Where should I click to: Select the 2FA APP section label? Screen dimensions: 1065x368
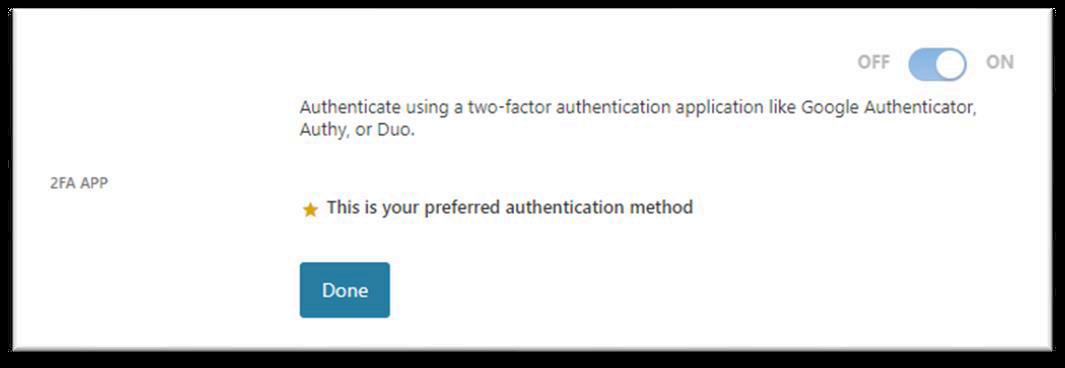[79, 183]
